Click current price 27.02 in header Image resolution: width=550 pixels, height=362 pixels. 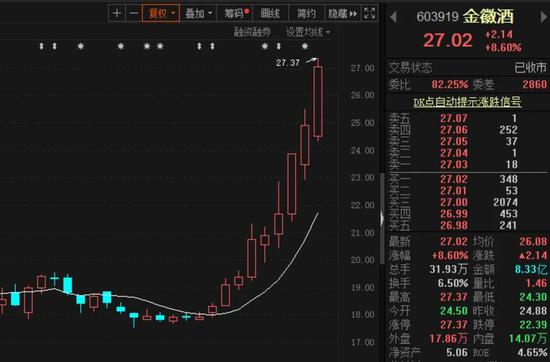448,40
